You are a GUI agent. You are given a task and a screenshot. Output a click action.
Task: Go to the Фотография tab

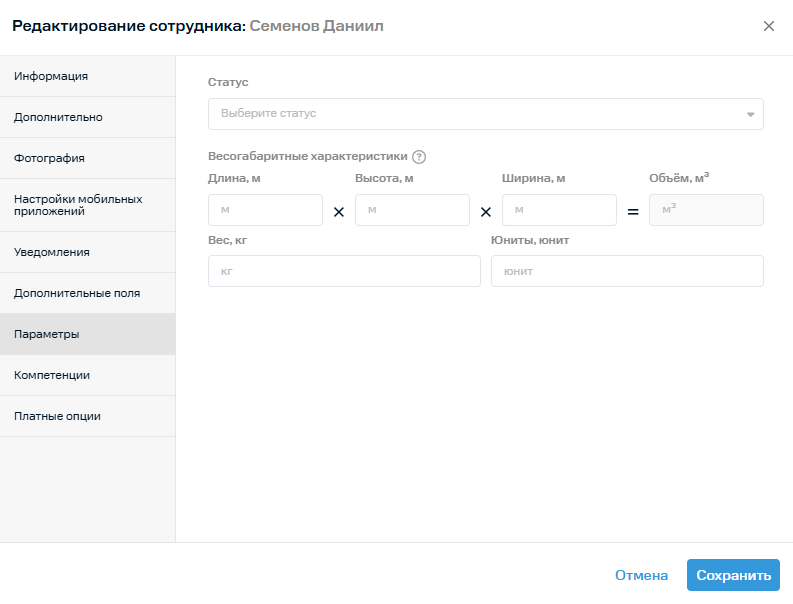[87, 158]
